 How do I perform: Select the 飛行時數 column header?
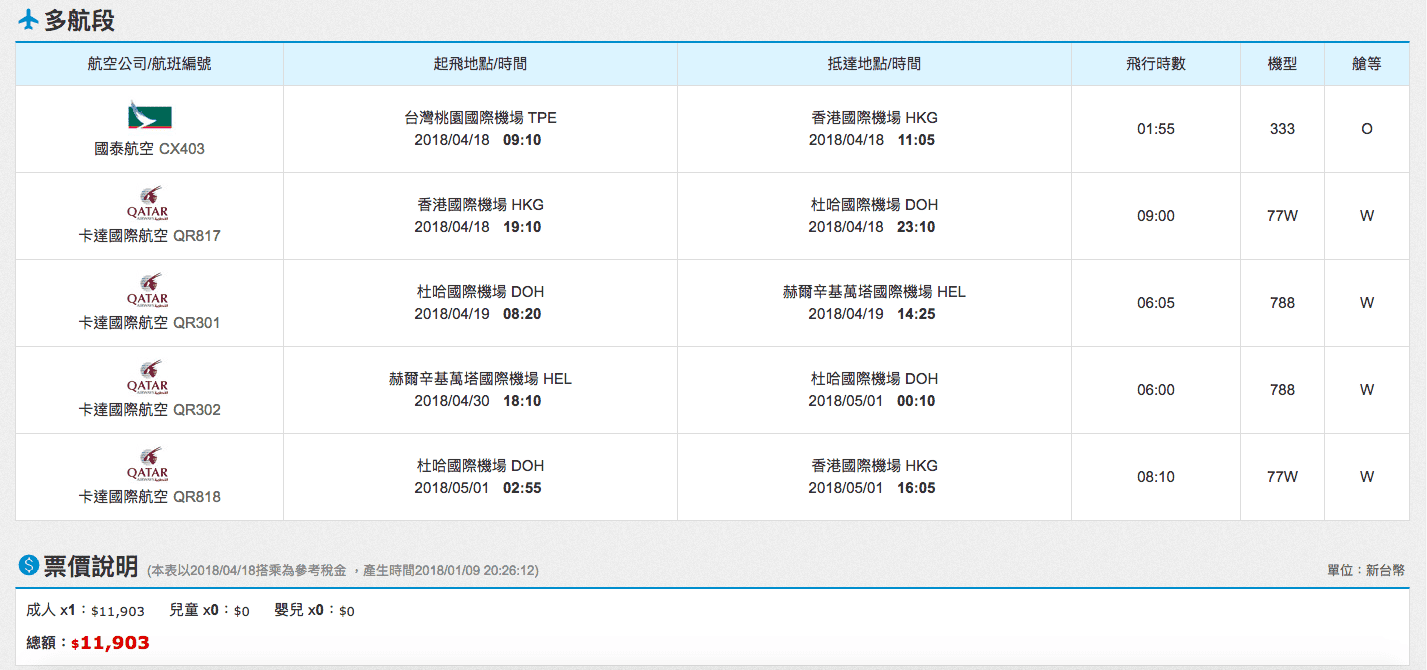1155,64
